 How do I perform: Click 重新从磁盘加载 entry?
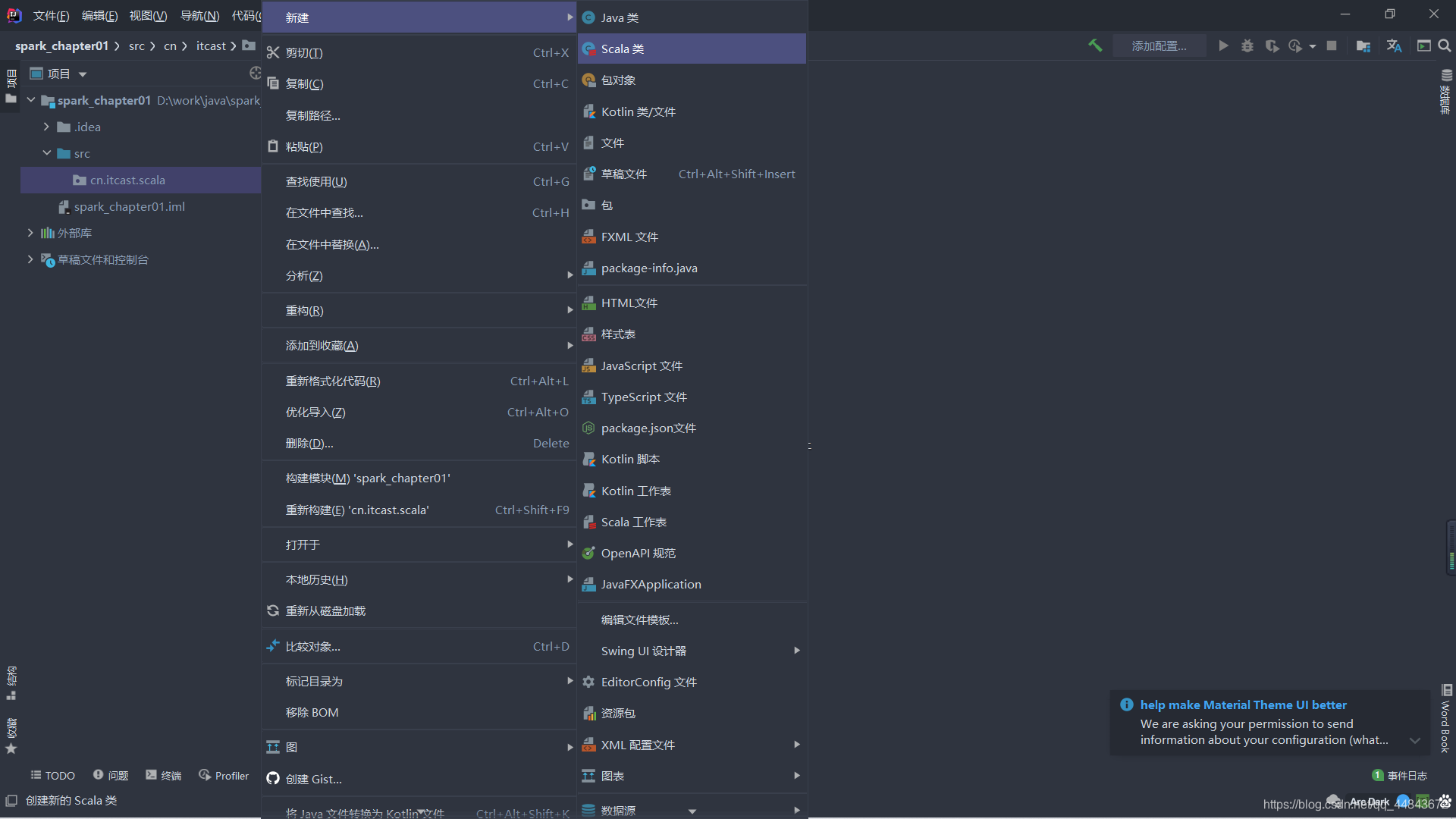coord(419,610)
